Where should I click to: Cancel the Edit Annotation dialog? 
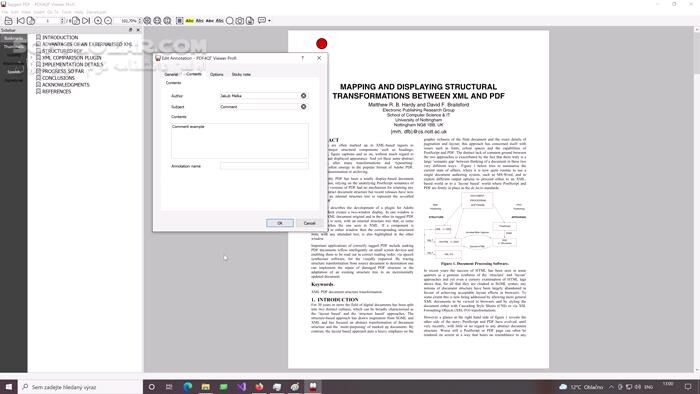pyautogui.click(x=309, y=223)
